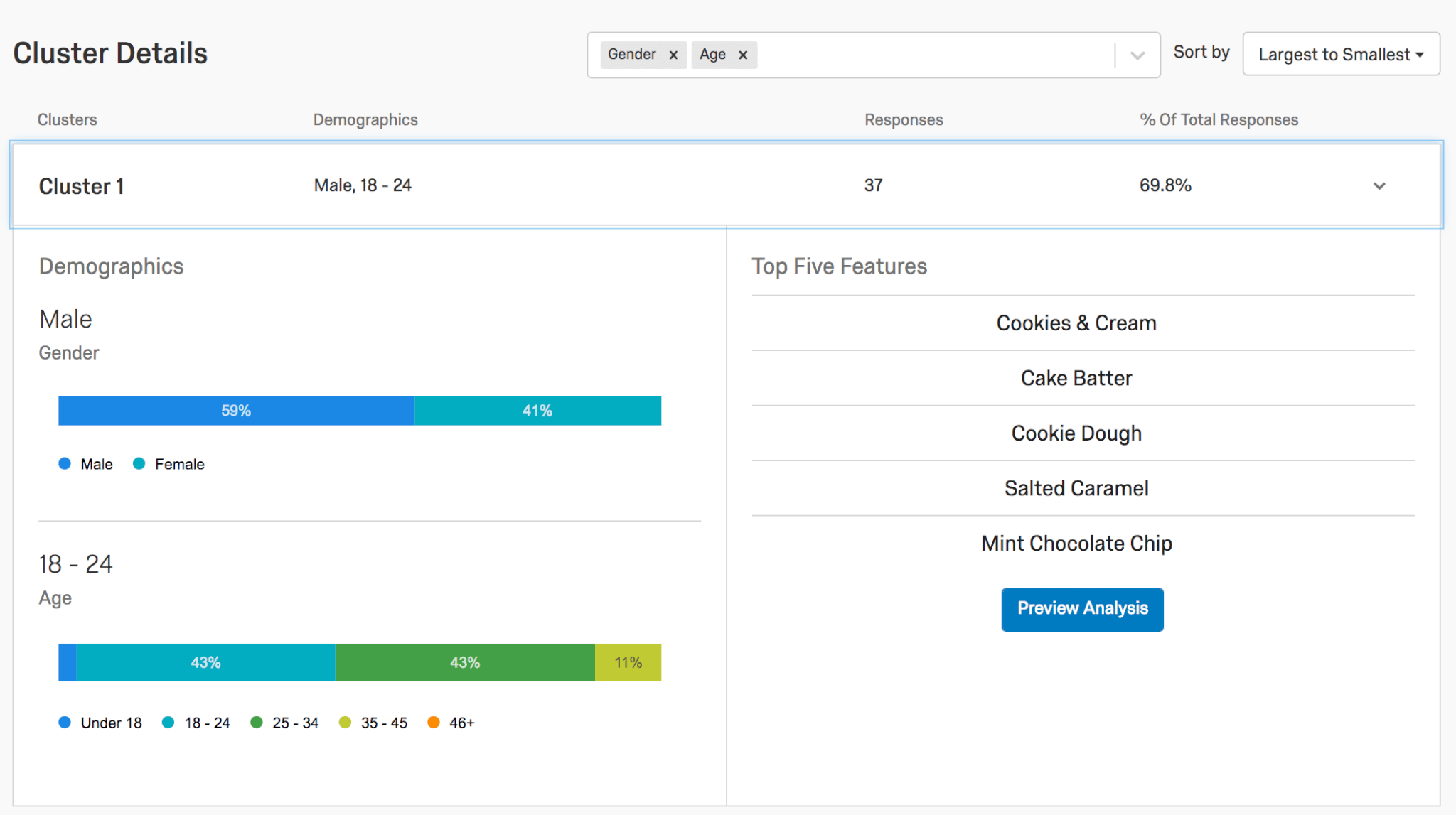Screen dimensions: 1456x815
Task: Toggle the 35 - 45 legend dot
Action: point(345,722)
